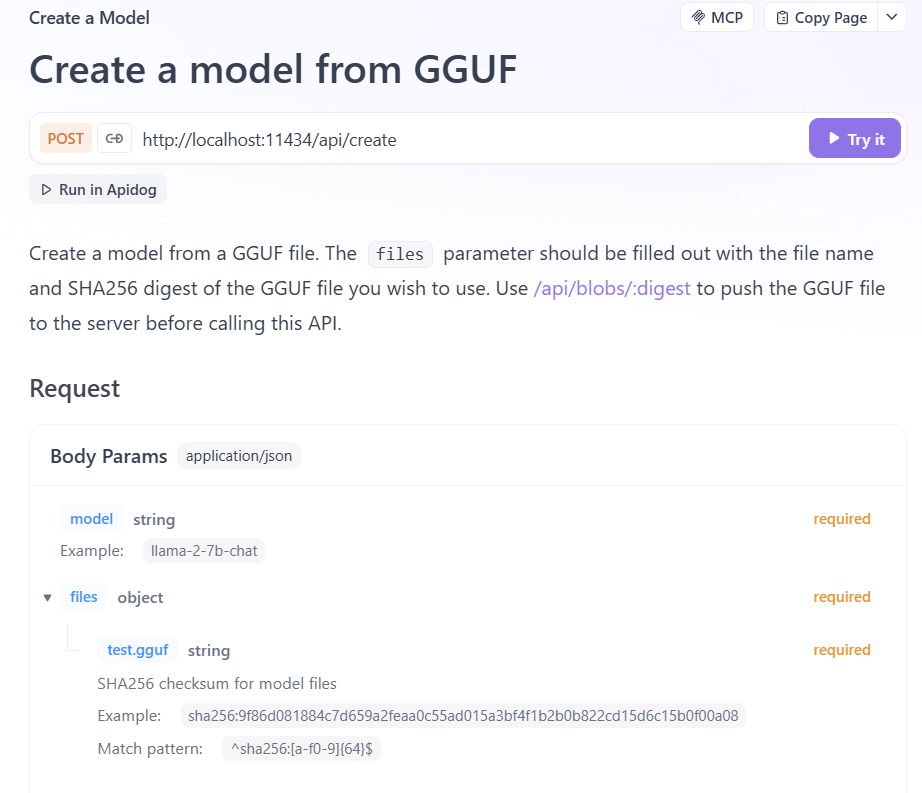This screenshot has height=793, width=922.
Task: Select the model parameter name
Action: tap(91, 519)
